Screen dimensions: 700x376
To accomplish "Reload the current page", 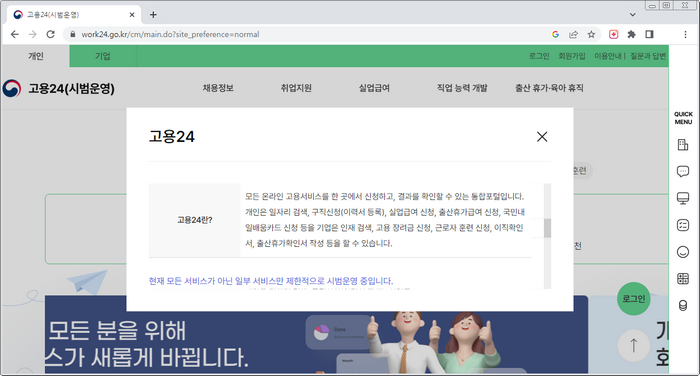I will click(x=50, y=34).
